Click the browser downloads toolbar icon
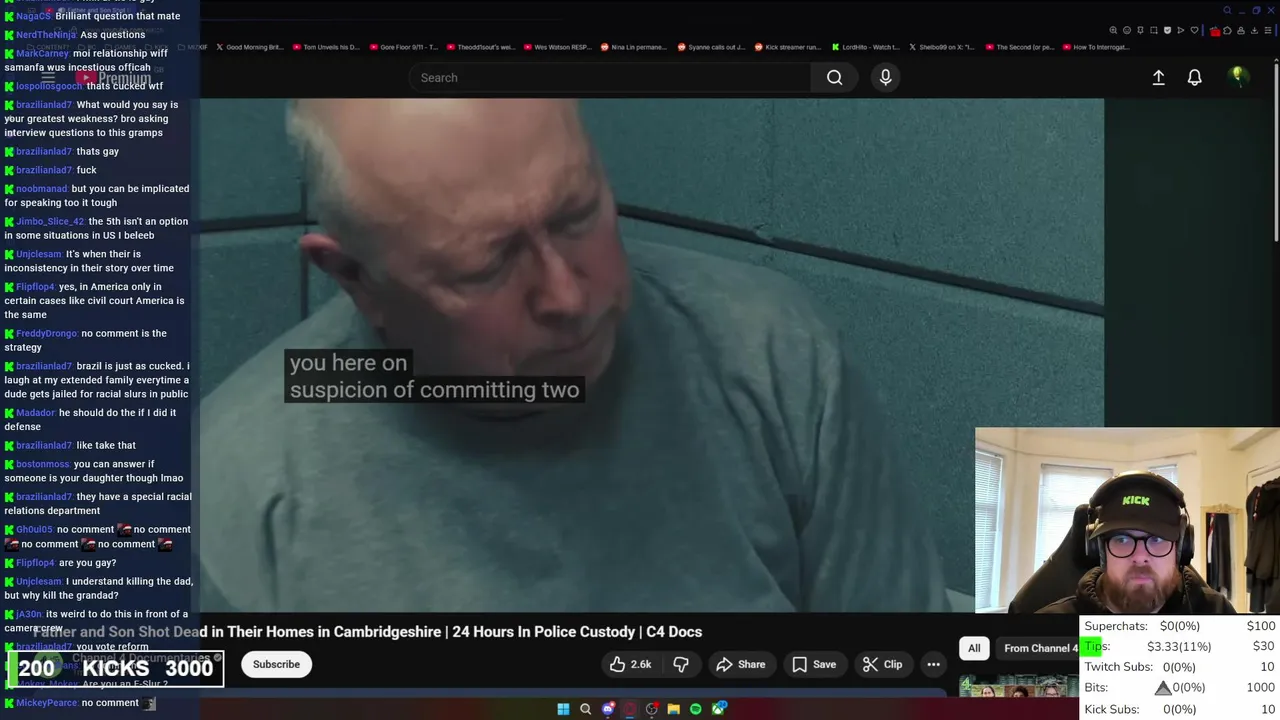Screen dimensions: 1280x720 [1254, 30]
